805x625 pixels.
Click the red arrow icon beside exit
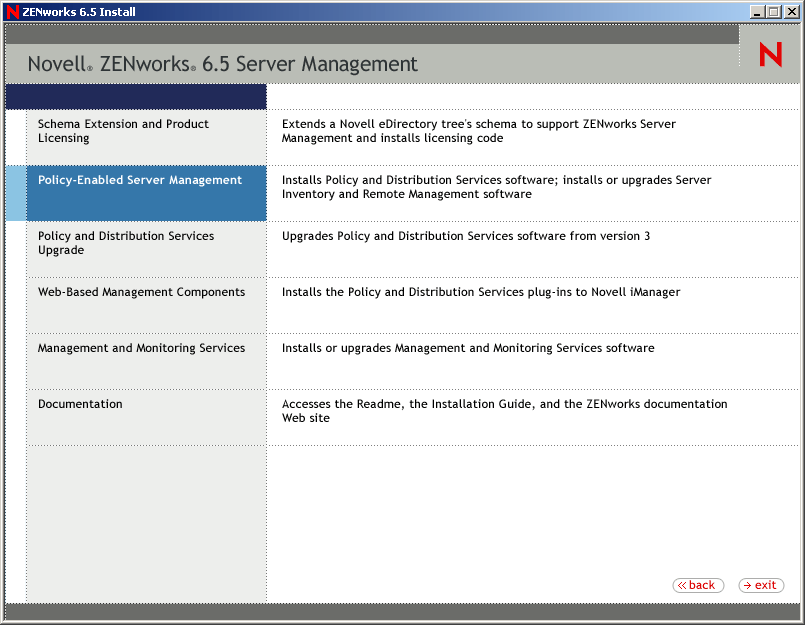point(748,585)
